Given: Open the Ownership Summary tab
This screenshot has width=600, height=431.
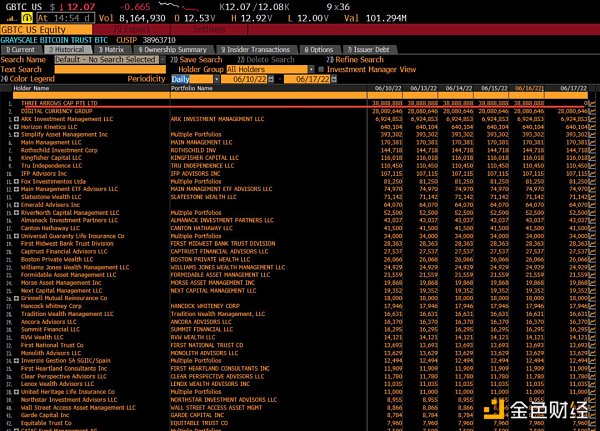Looking at the screenshot, I should [173, 50].
